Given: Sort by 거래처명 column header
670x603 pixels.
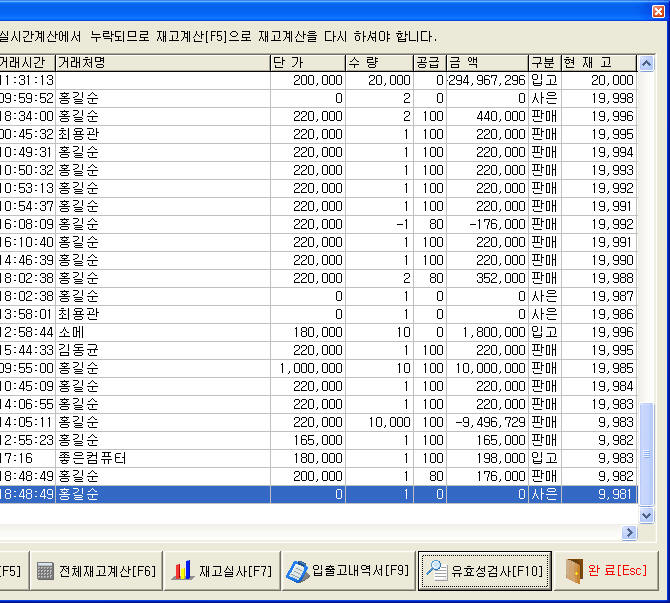Looking at the screenshot, I should [x=162, y=63].
